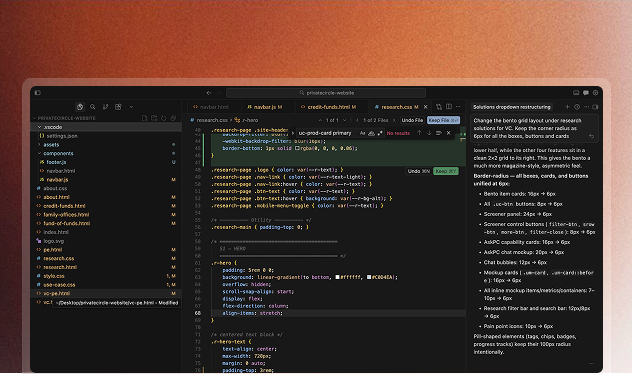Screen dimensions: 632x374
Task: Open family-offices.html in explorer
Action: (x=106, y=215)
